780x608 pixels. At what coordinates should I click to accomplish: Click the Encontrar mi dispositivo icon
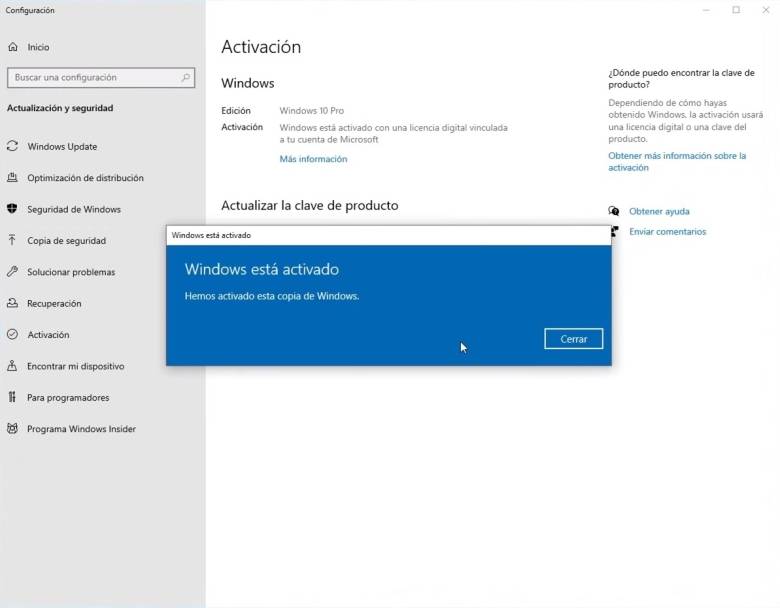click(12, 366)
